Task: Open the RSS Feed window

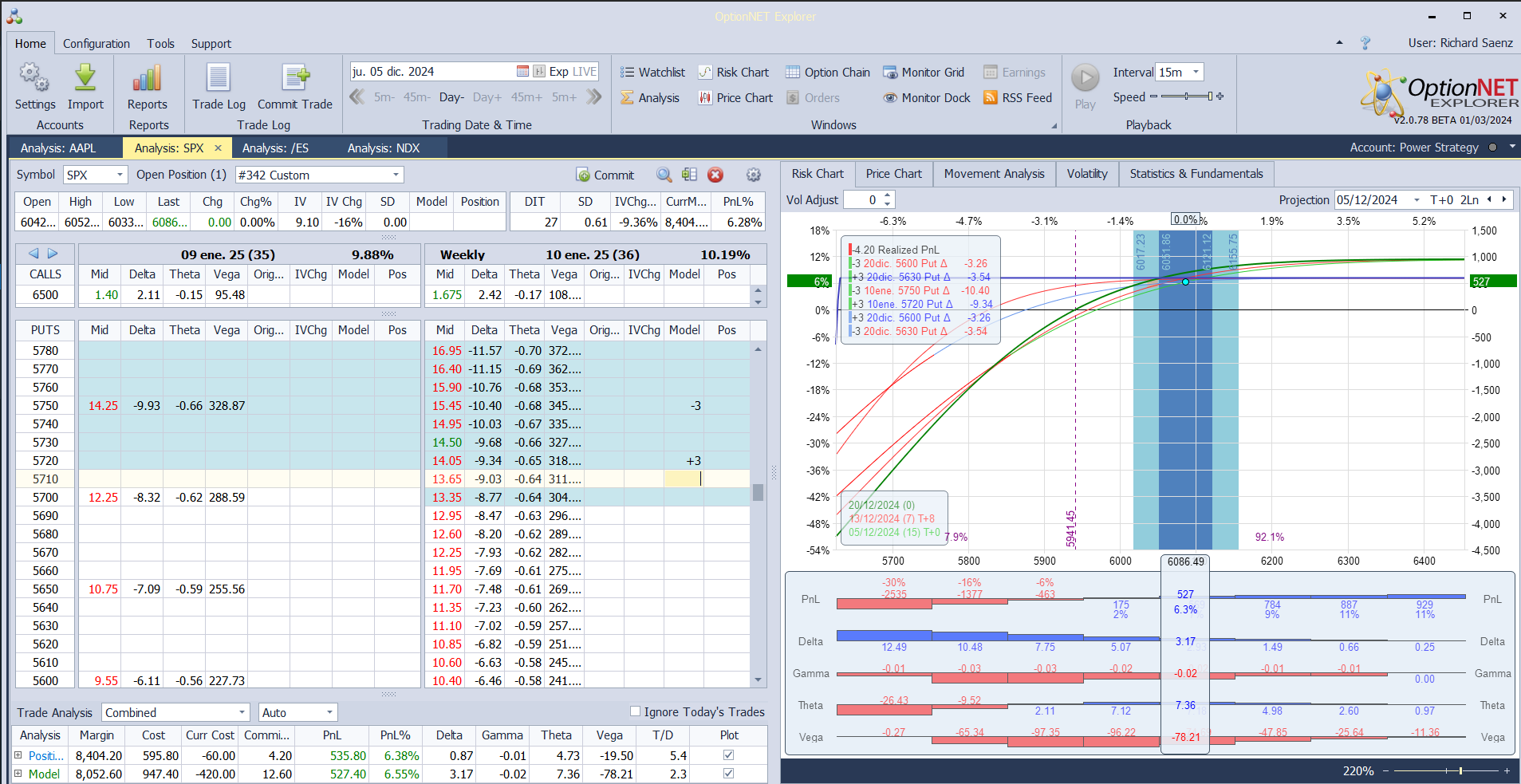Action: [x=1018, y=98]
